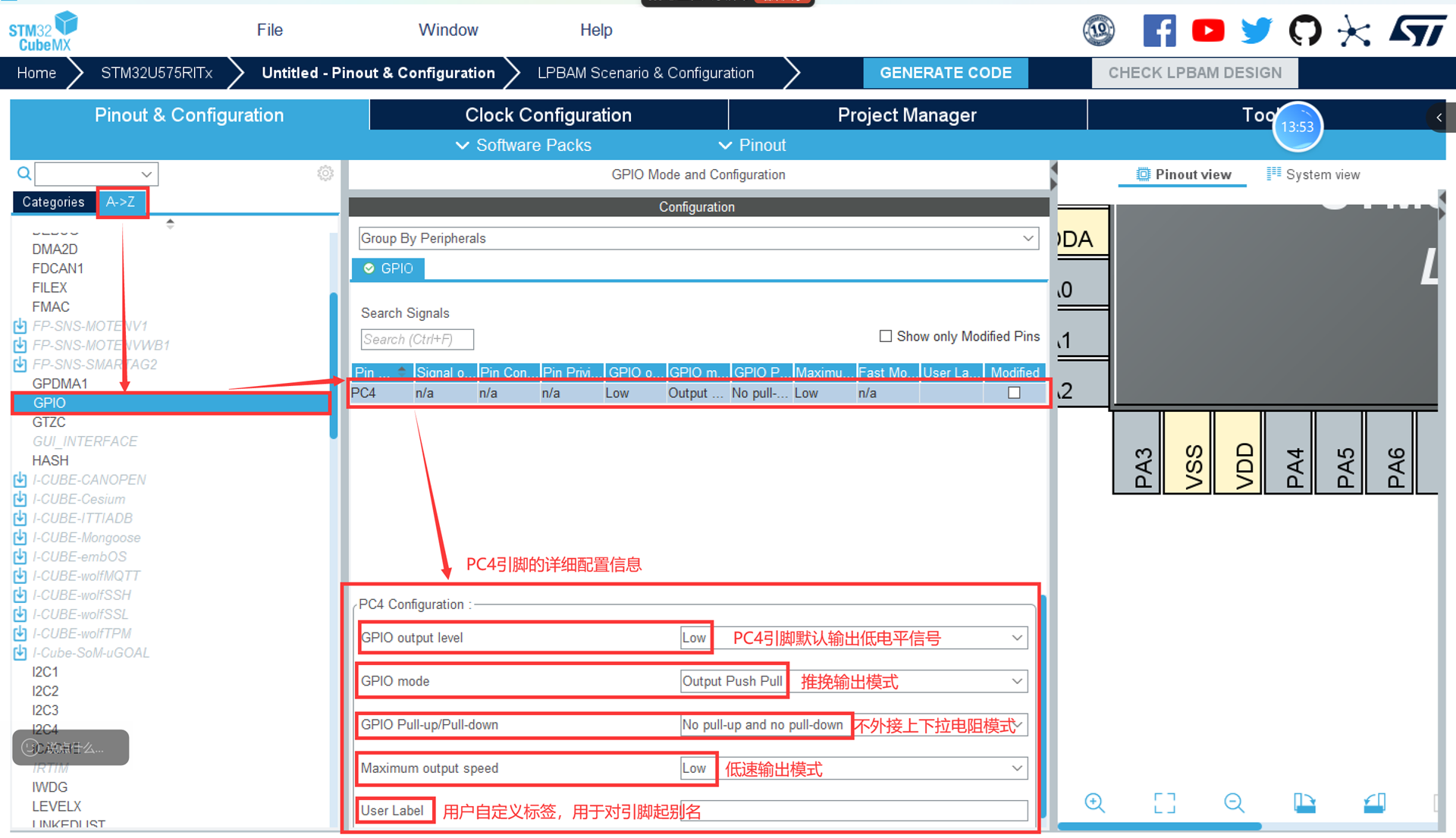Switch to the Categories tab
1456x838 pixels.
pos(53,202)
